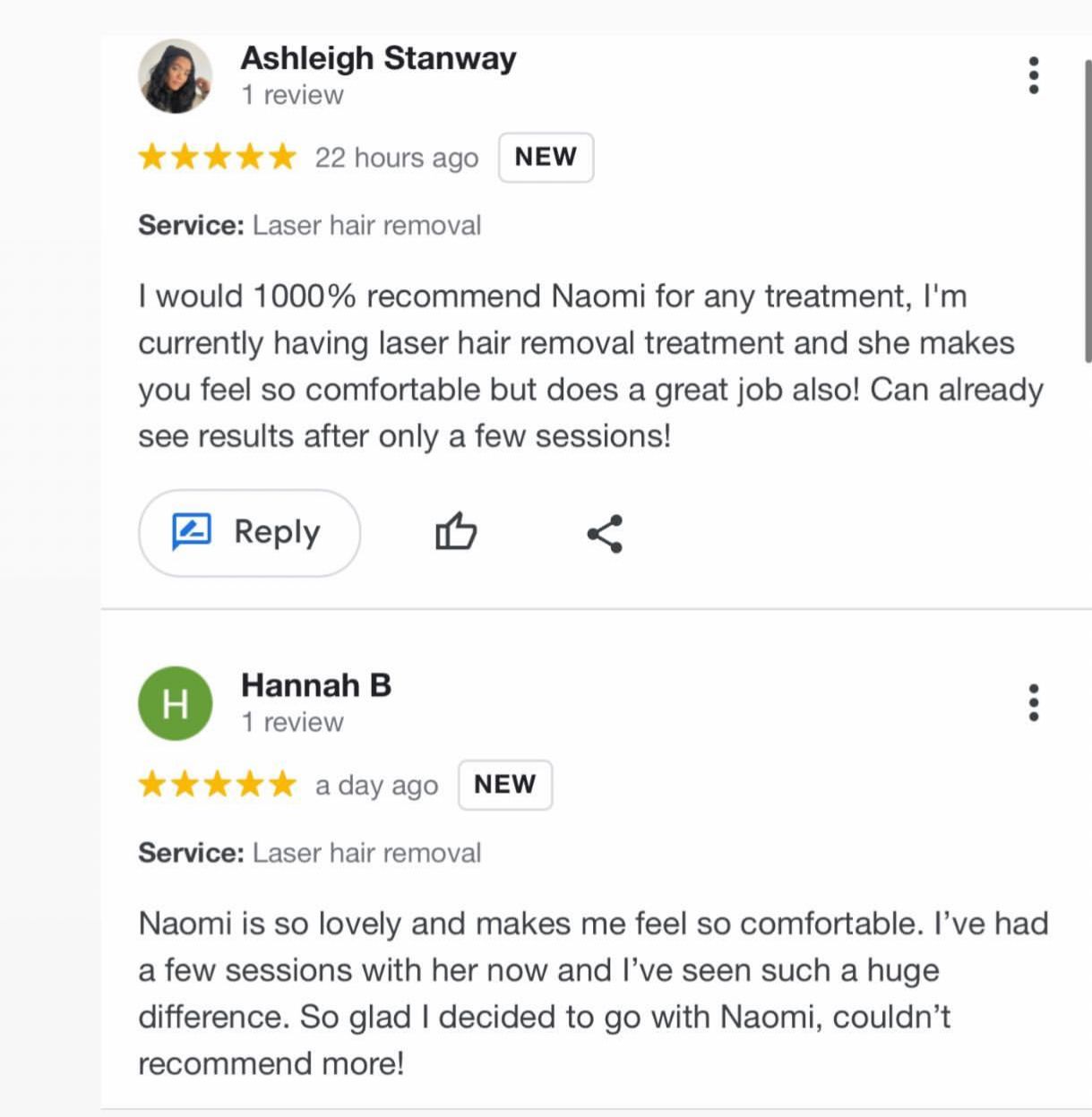
Task: Click the '22 hours ago' timestamp
Action: point(396,159)
